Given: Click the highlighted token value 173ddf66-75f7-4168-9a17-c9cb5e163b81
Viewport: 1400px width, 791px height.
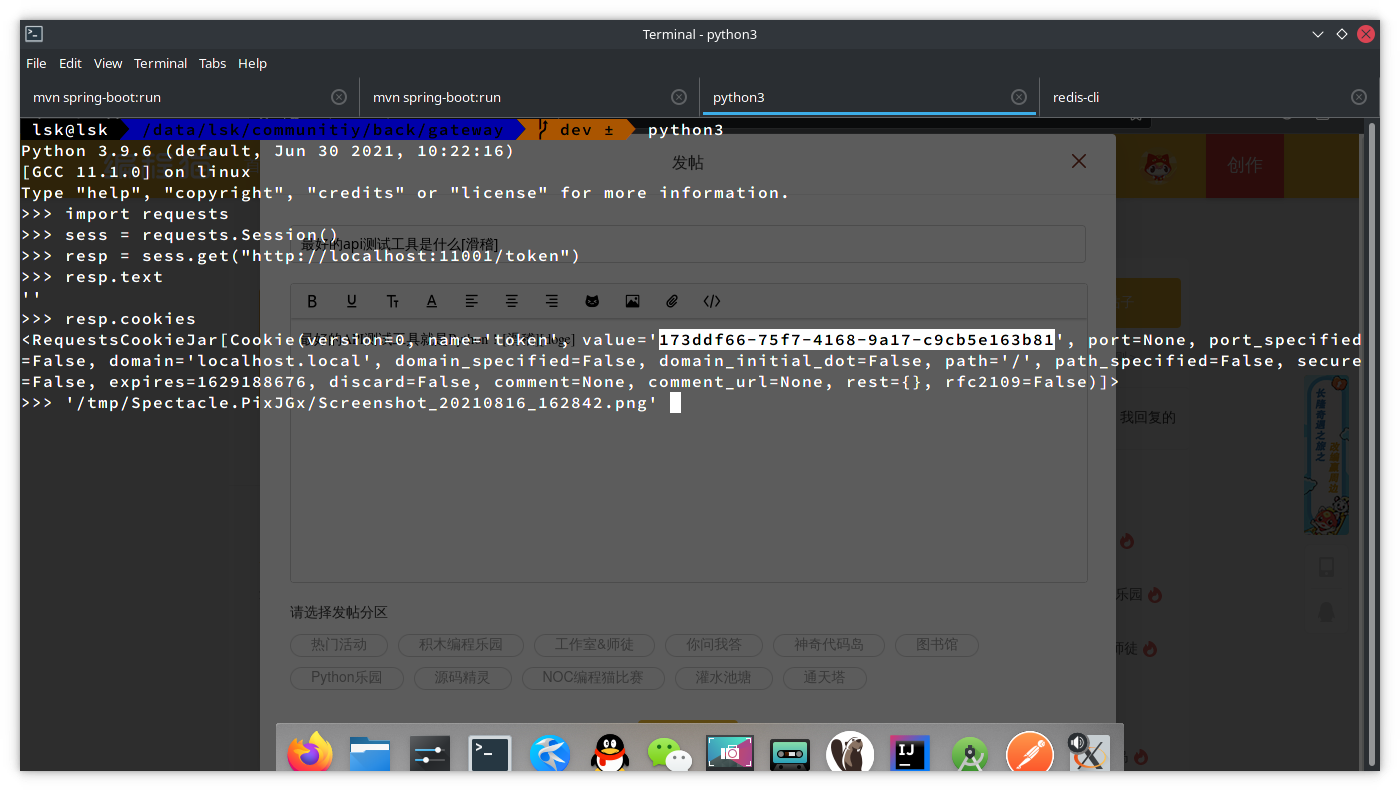Looking at the screenshot, I should click(x=856, y=340).
